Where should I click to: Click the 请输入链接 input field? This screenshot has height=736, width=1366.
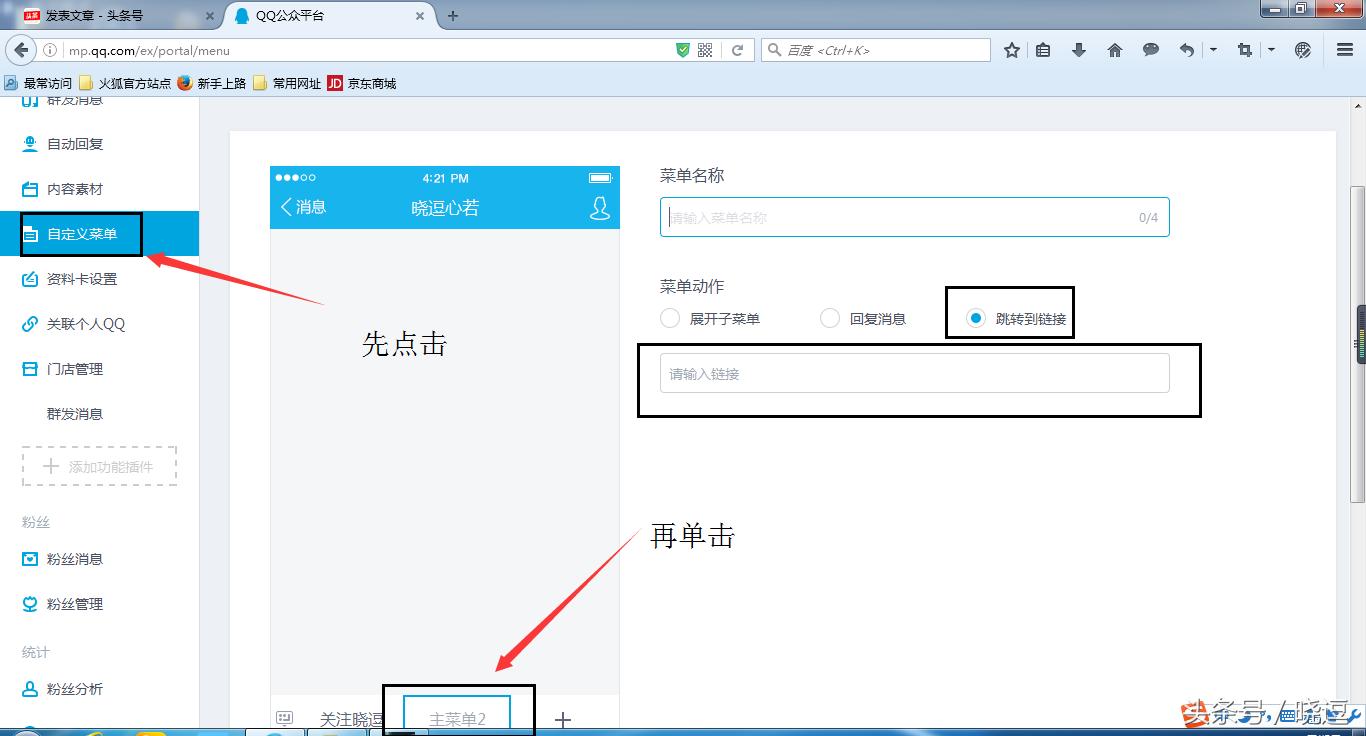[x=912, y=372]
